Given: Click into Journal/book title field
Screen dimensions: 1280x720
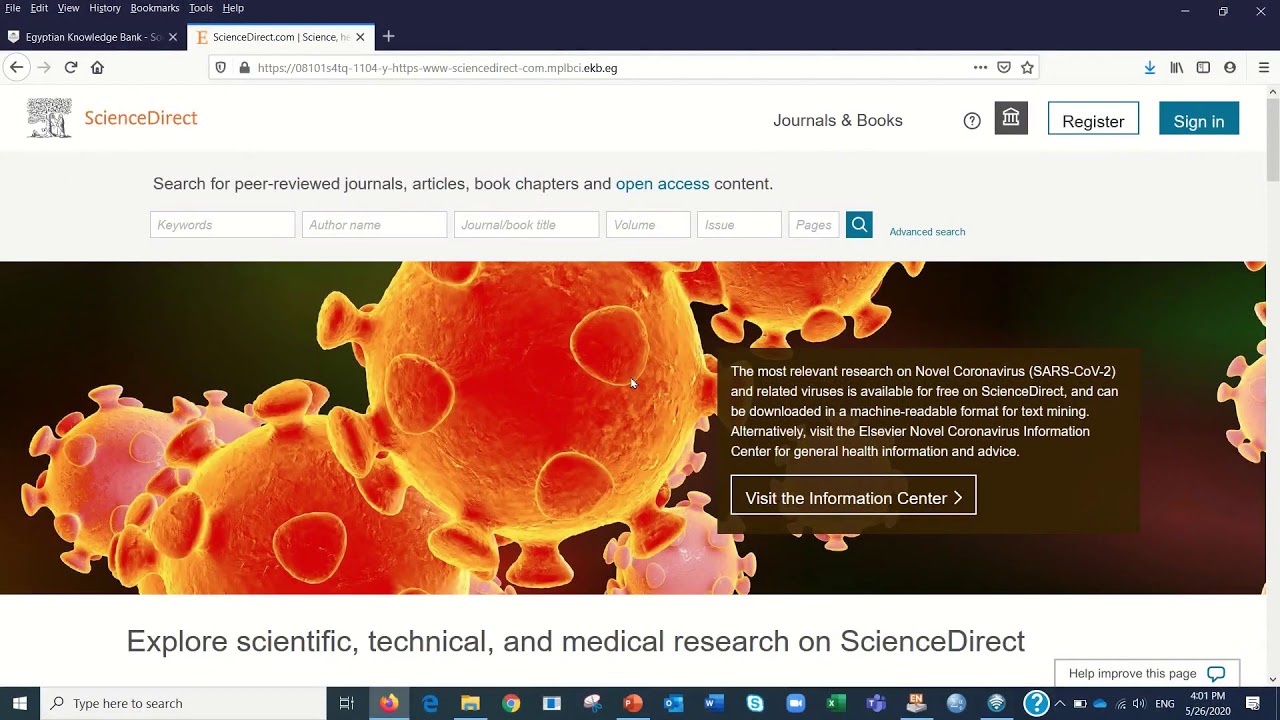Looking at the screenshot, I should click(x=527, y=225).
